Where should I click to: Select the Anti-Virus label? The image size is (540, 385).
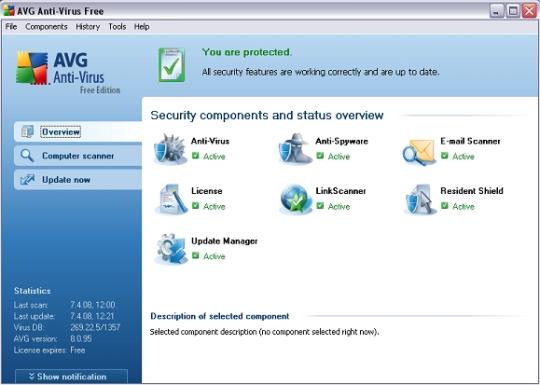pos(210,141)
